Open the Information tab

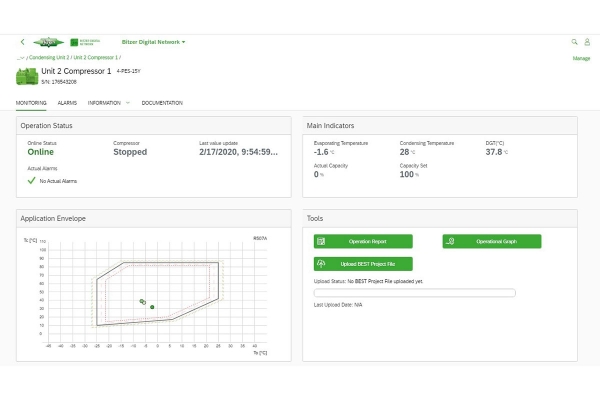point(104,103)
